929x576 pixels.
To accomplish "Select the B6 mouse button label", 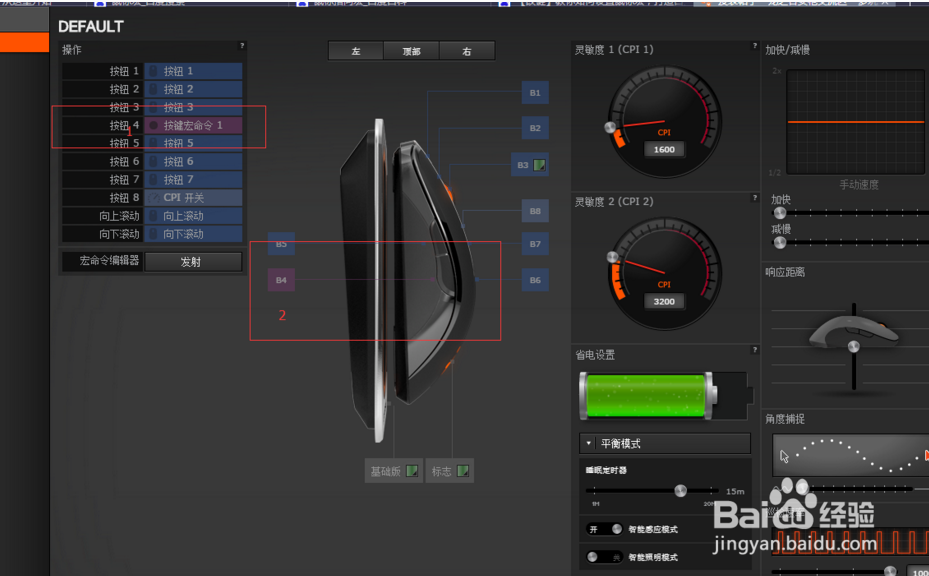I will (535, 280).
